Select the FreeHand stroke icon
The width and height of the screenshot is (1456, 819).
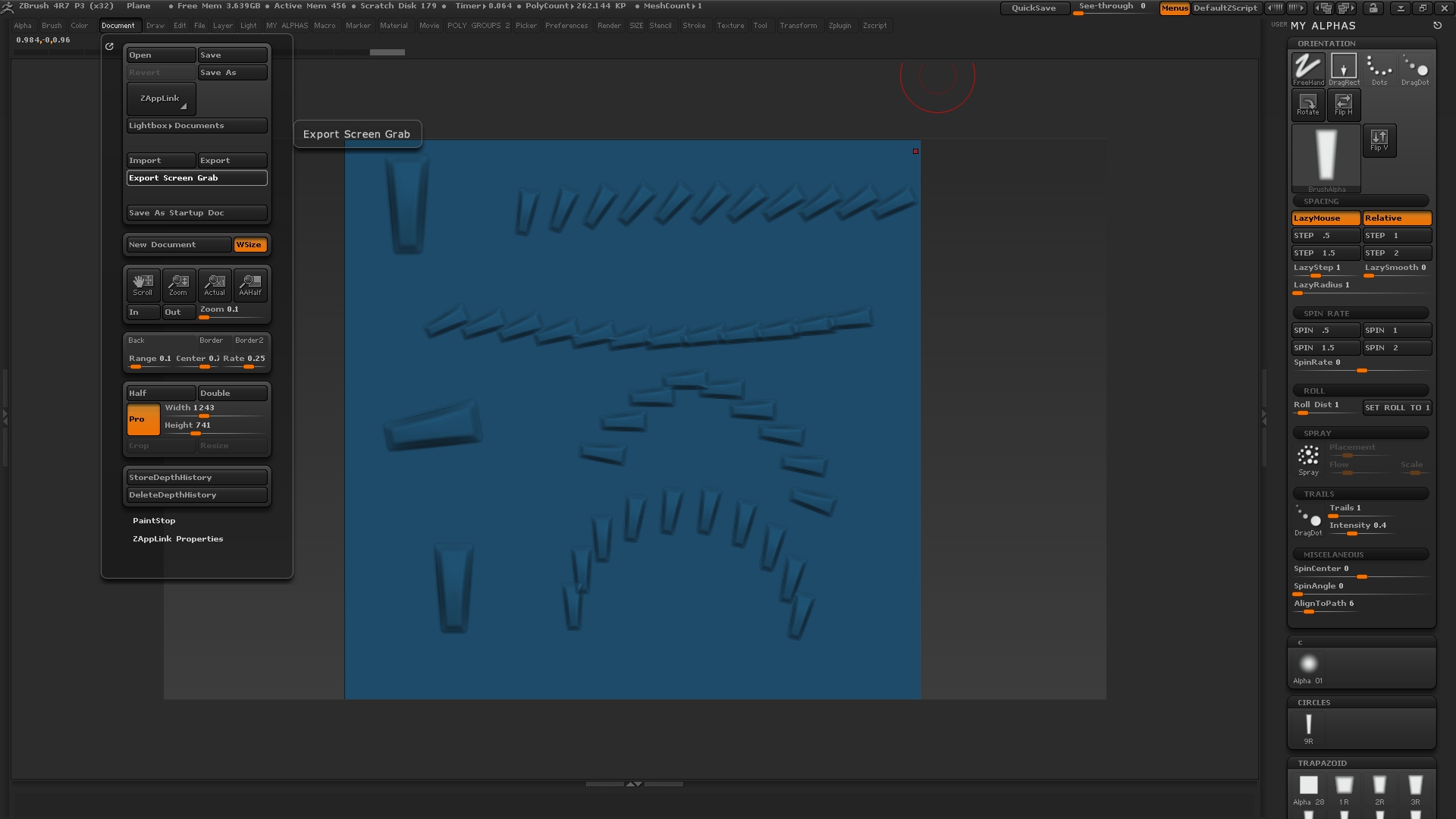coord(1307,68)
